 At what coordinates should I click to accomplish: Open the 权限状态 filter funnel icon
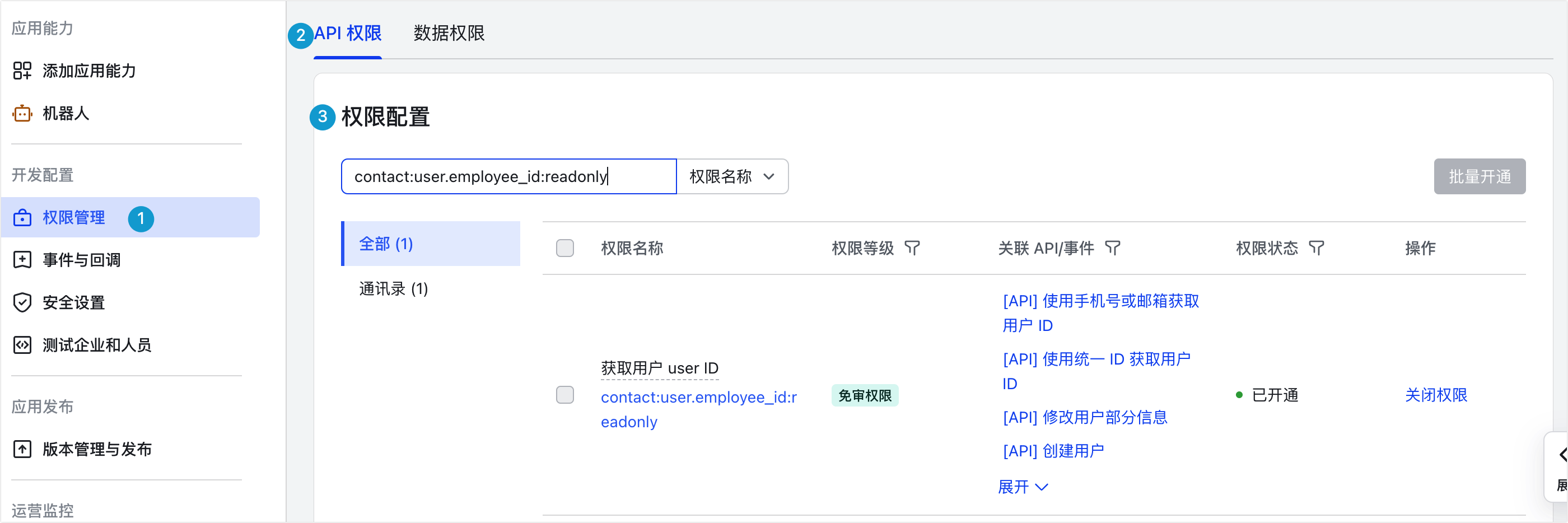point(1316,248)
